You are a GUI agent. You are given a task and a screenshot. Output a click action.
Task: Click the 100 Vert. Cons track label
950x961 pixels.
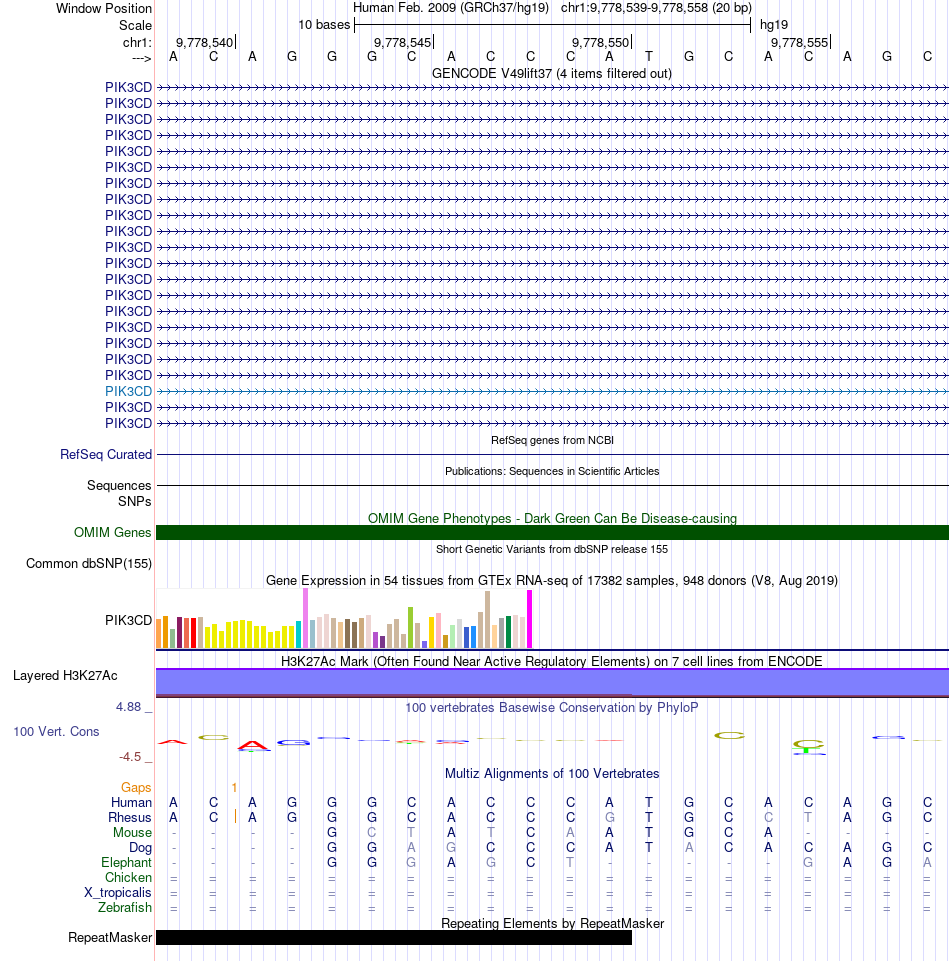pyautogui.click(x=56, y=731)
